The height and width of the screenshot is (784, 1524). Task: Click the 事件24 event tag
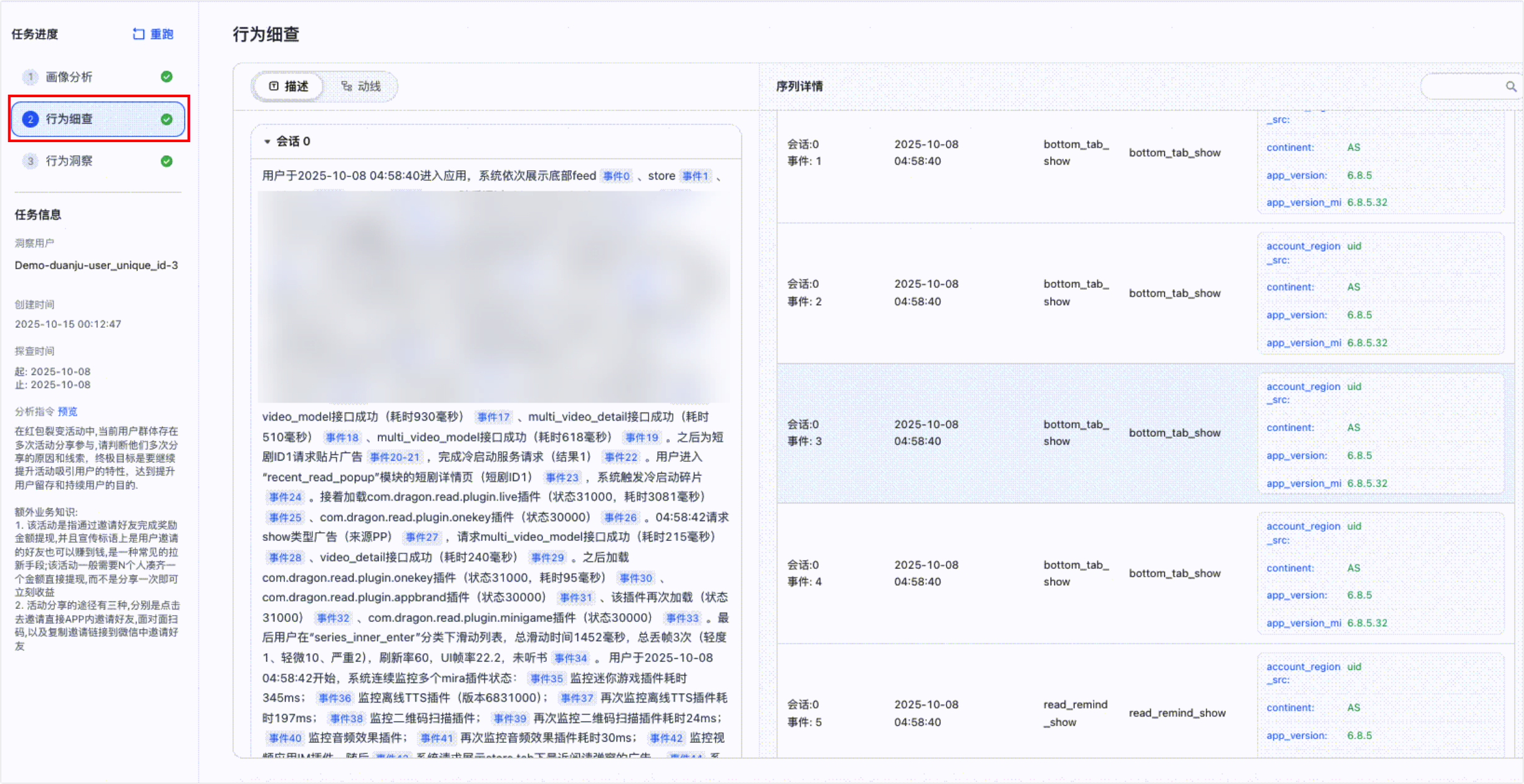pos(285,497)
